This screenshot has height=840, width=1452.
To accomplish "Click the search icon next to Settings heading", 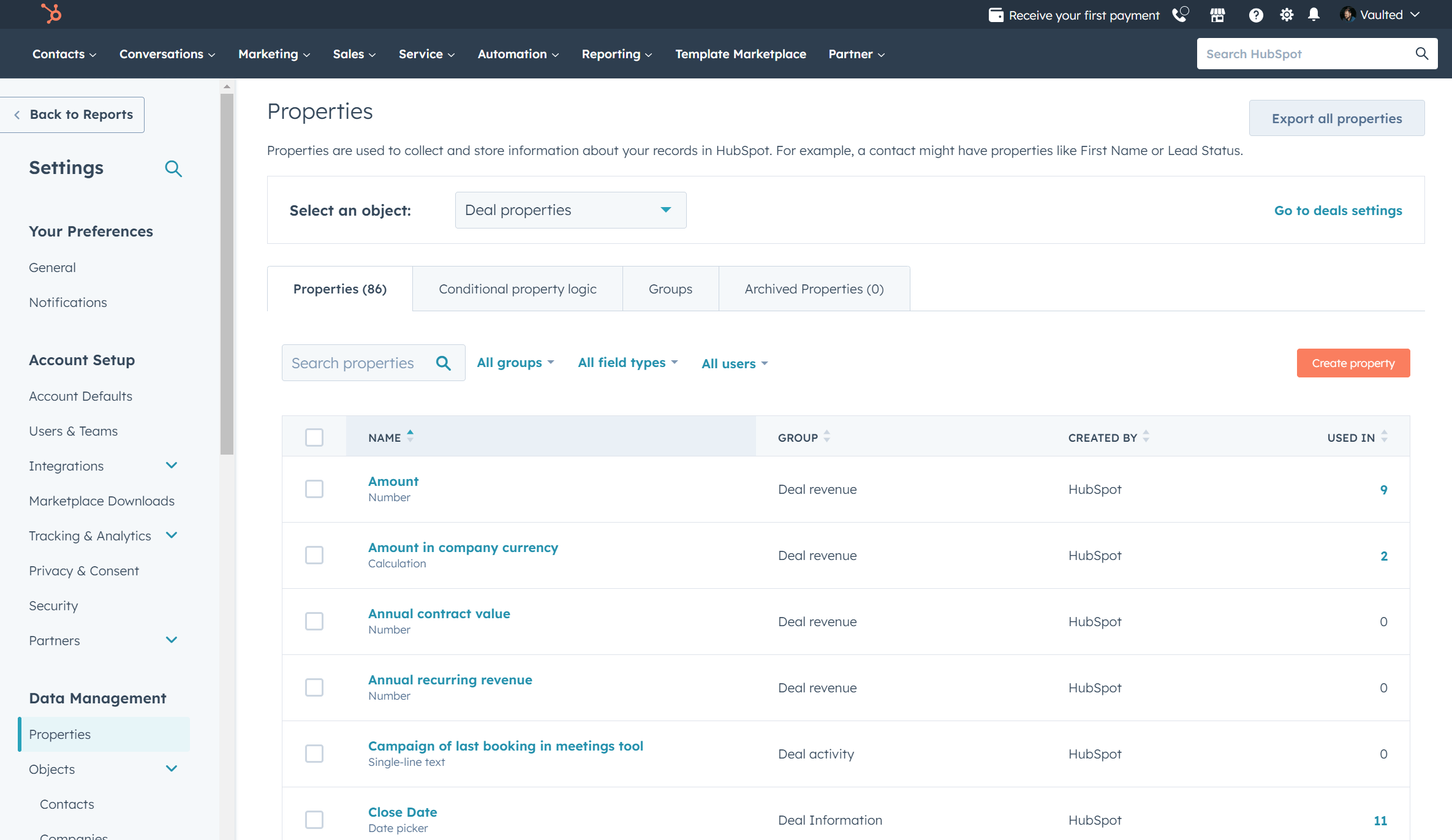I will click(x=173, y=168).
